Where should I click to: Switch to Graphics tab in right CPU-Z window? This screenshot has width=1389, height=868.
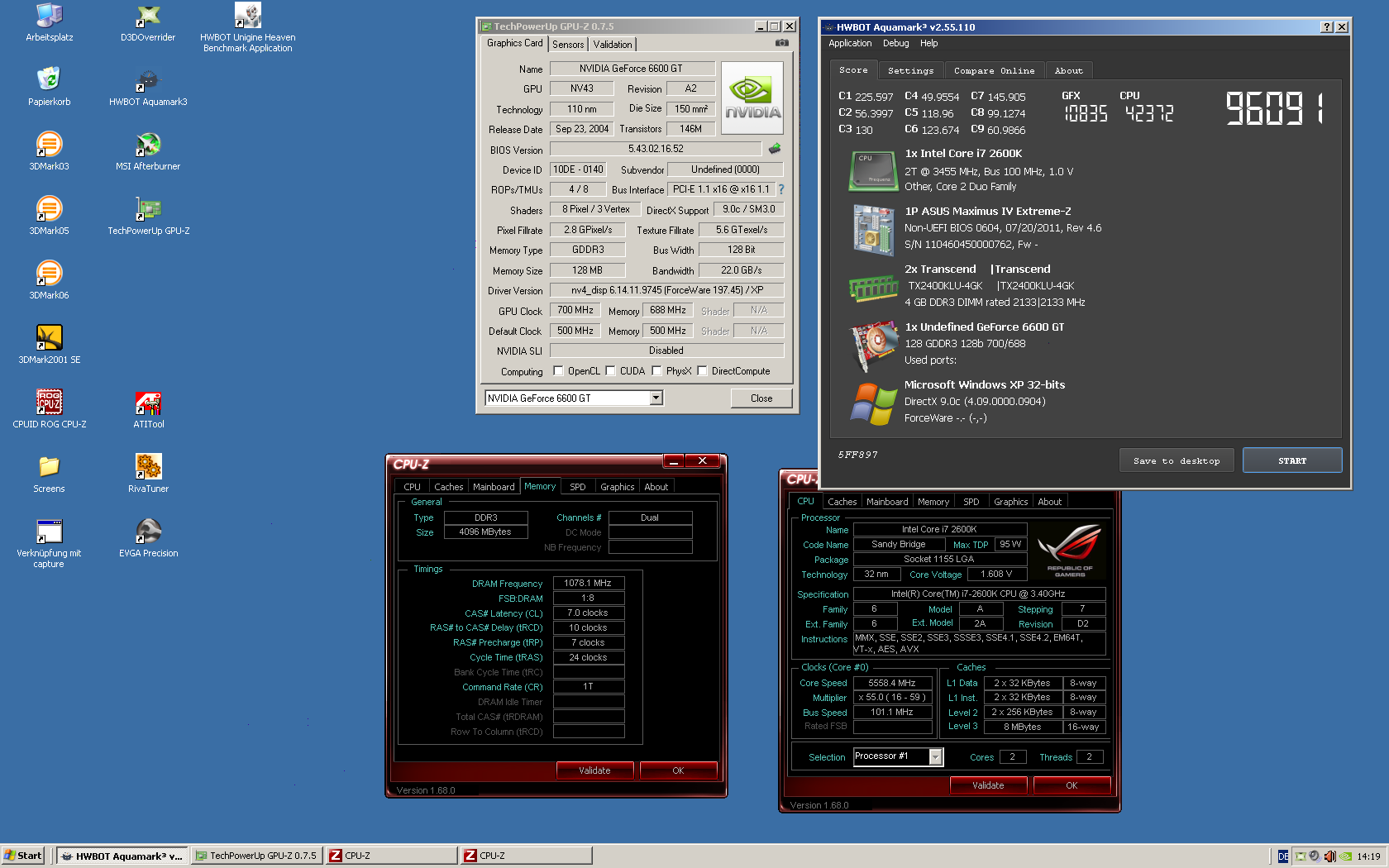tap(1010, 502)
